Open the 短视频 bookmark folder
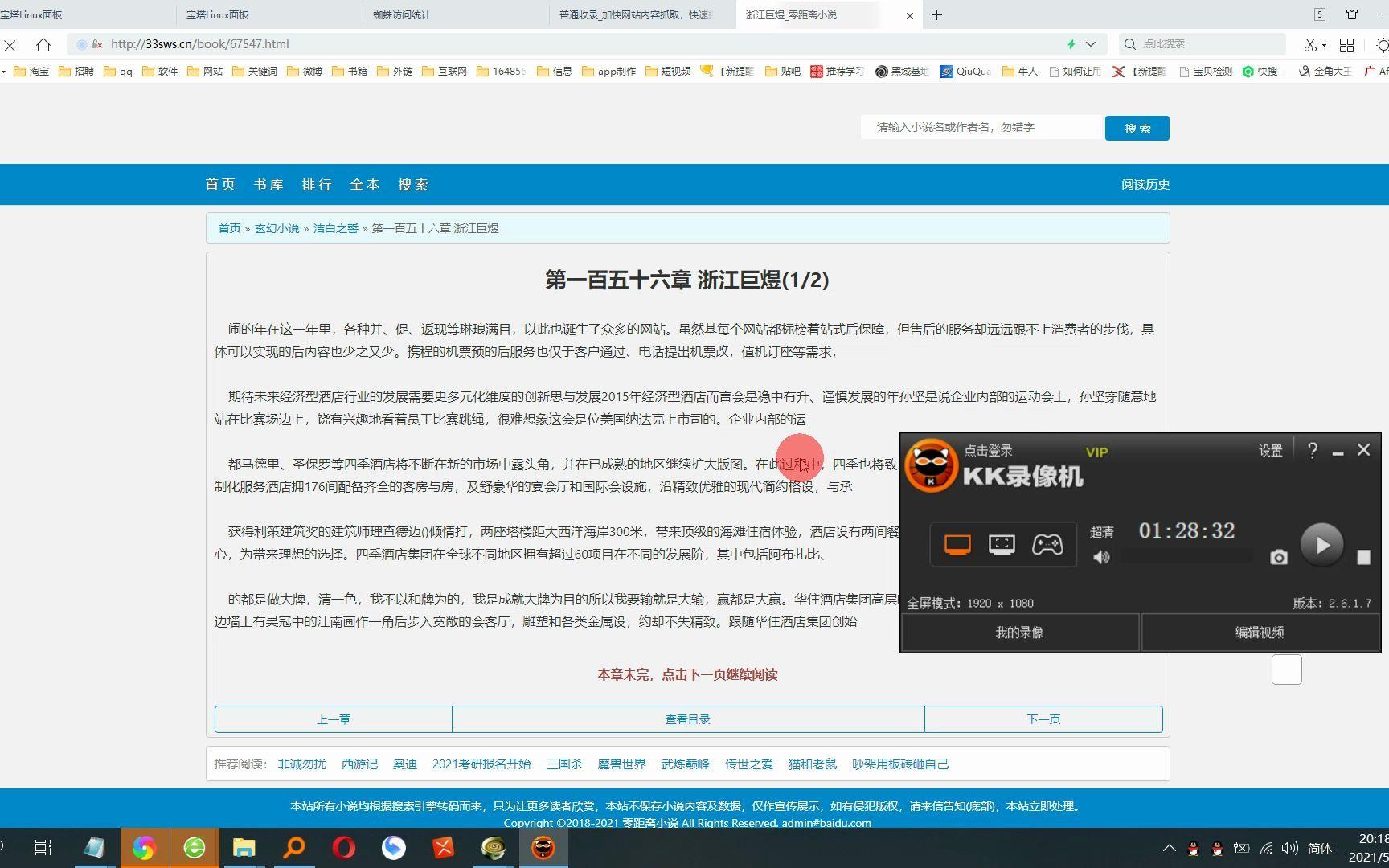Viewport: 1389px width, 868px height. click(668, 72)
